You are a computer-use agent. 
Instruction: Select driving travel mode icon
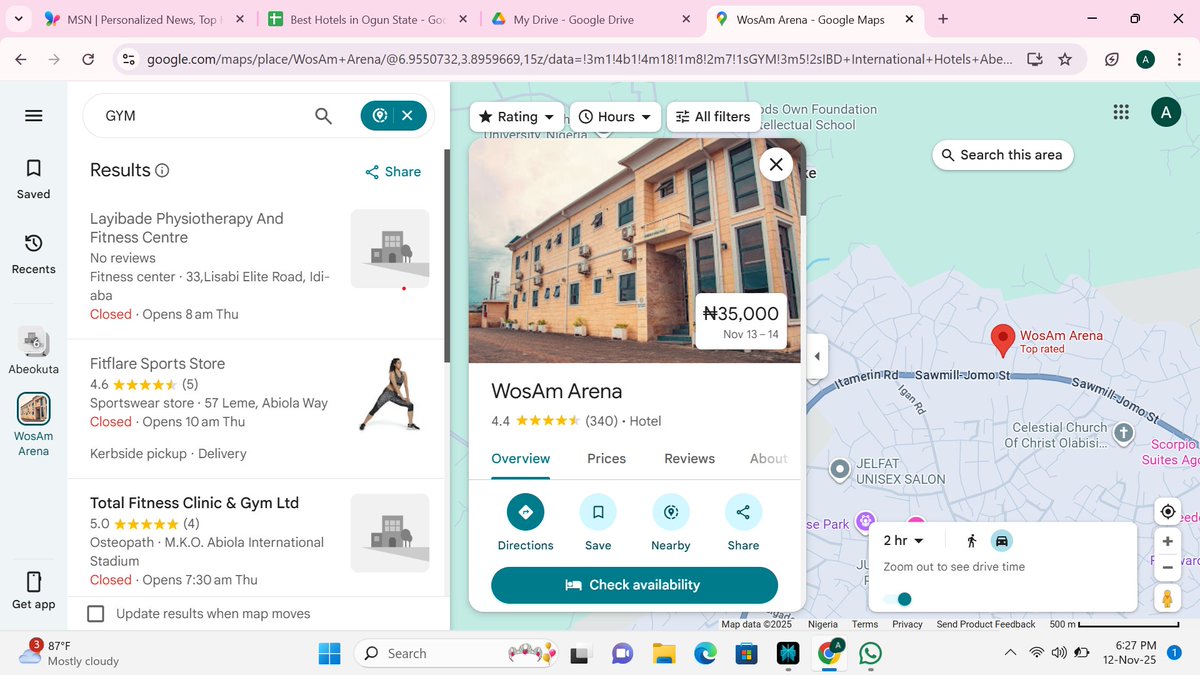pos(1001,540)
